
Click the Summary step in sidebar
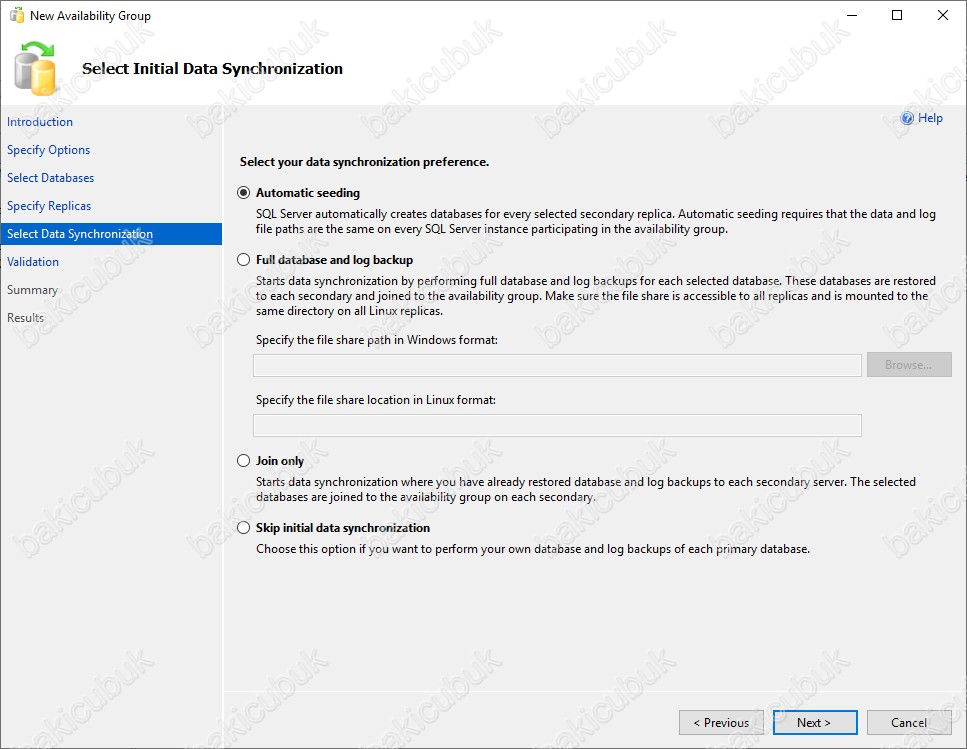click(x=32, y=290)
